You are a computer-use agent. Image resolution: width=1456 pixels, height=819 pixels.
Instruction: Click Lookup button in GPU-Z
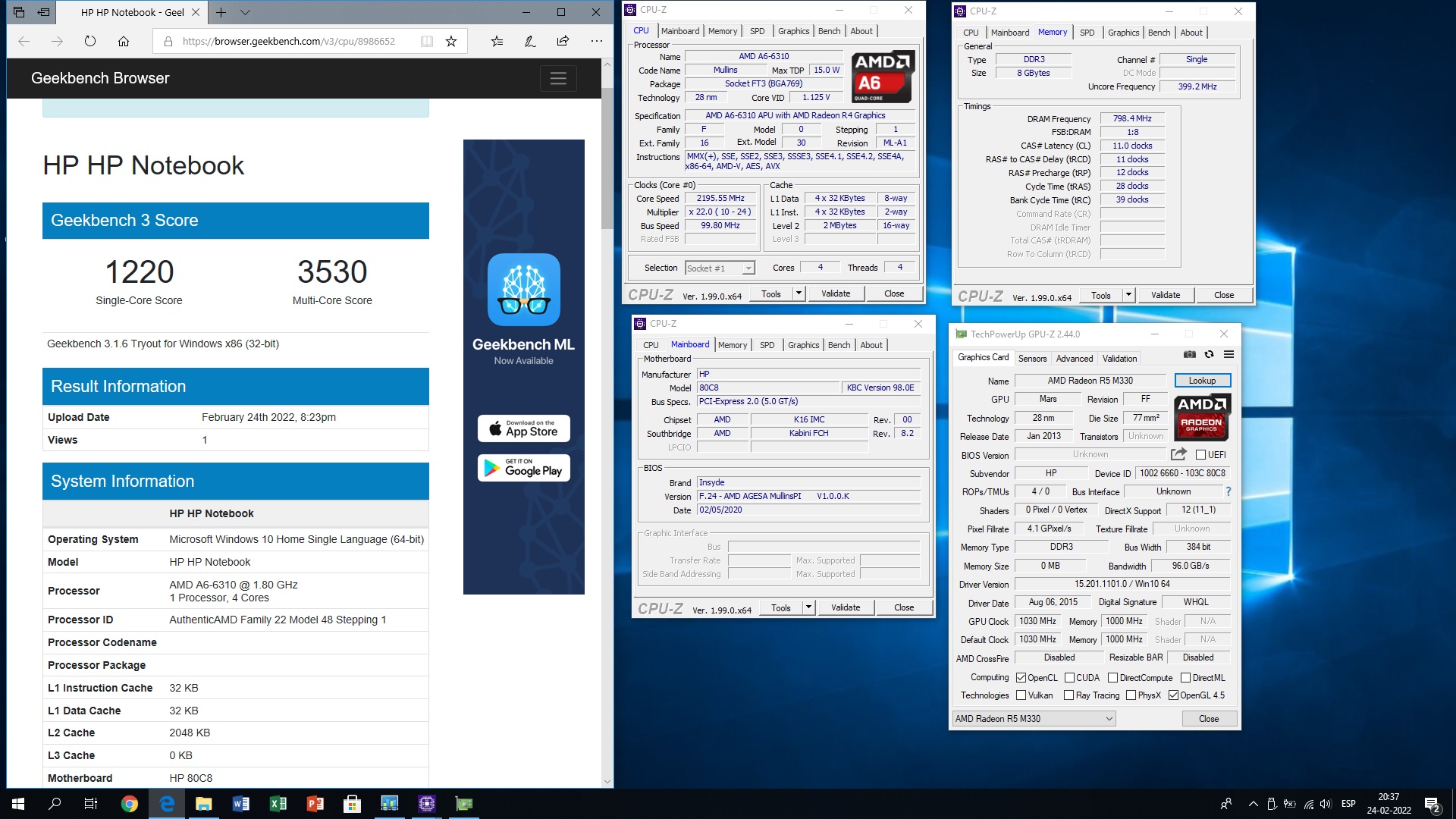coord(1202,381)
